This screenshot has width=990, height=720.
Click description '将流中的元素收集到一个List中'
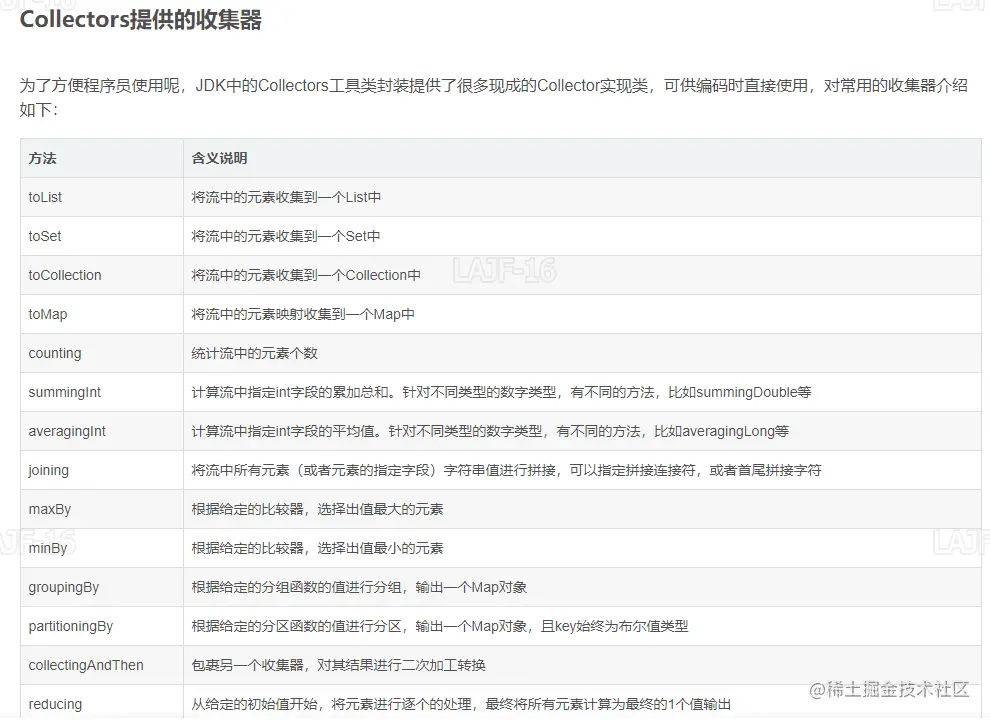coord(286,197)
